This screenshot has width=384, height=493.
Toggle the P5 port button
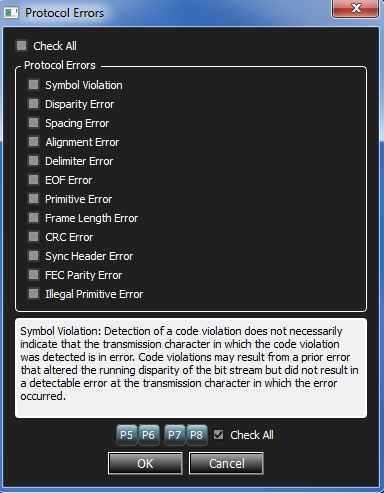127,435
